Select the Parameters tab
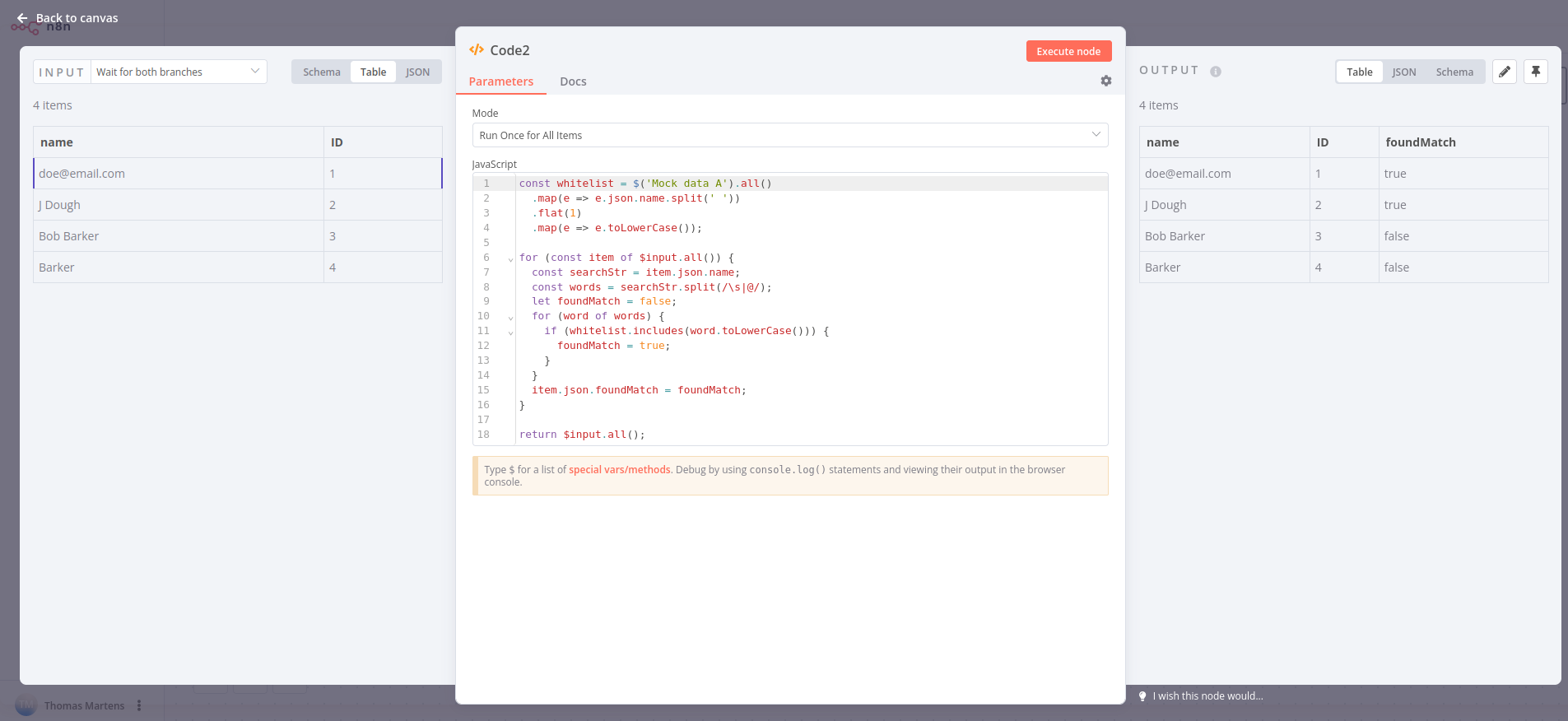The height and width of the screenshot is (721, 1568). click(x=500, y=81)
